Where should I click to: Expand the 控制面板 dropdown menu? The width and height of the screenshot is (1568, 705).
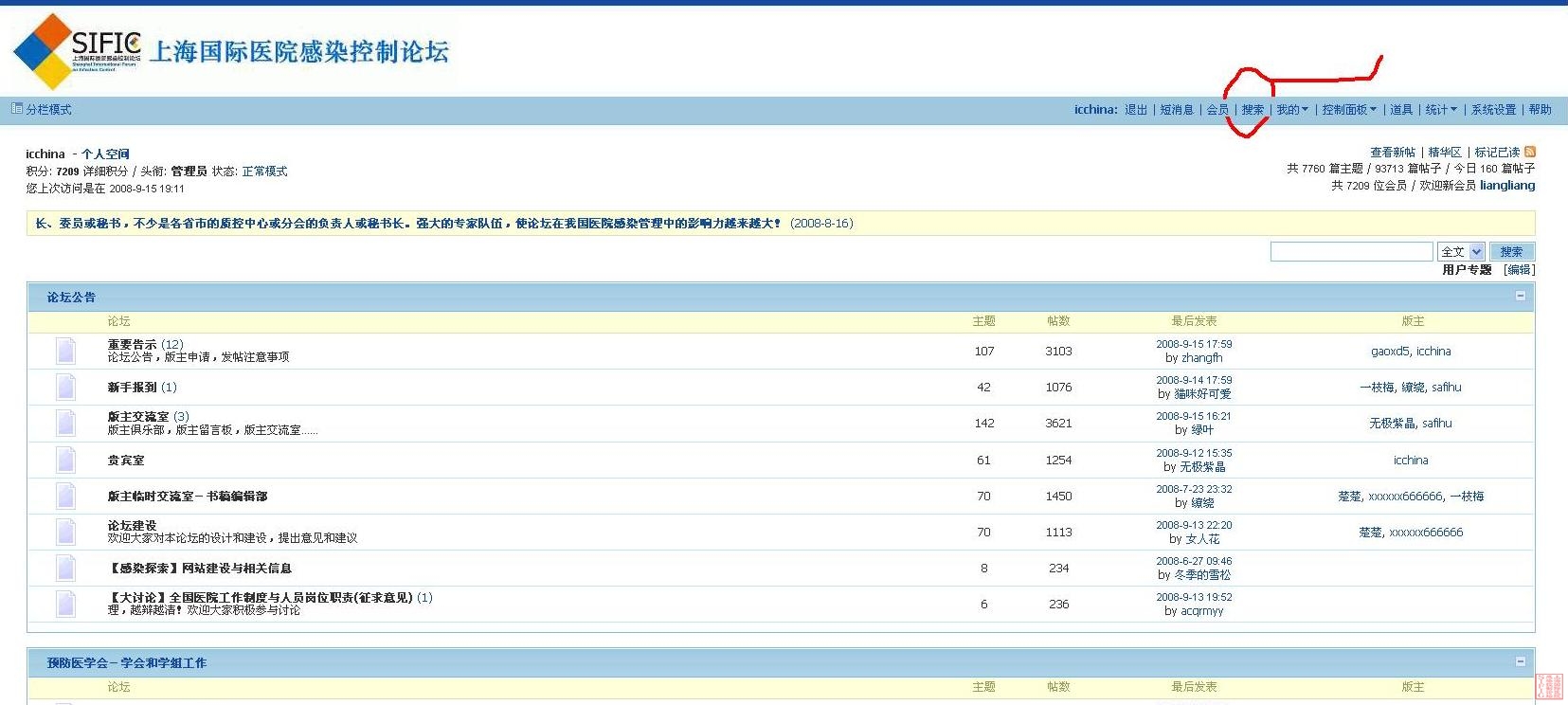[1349, 110]
